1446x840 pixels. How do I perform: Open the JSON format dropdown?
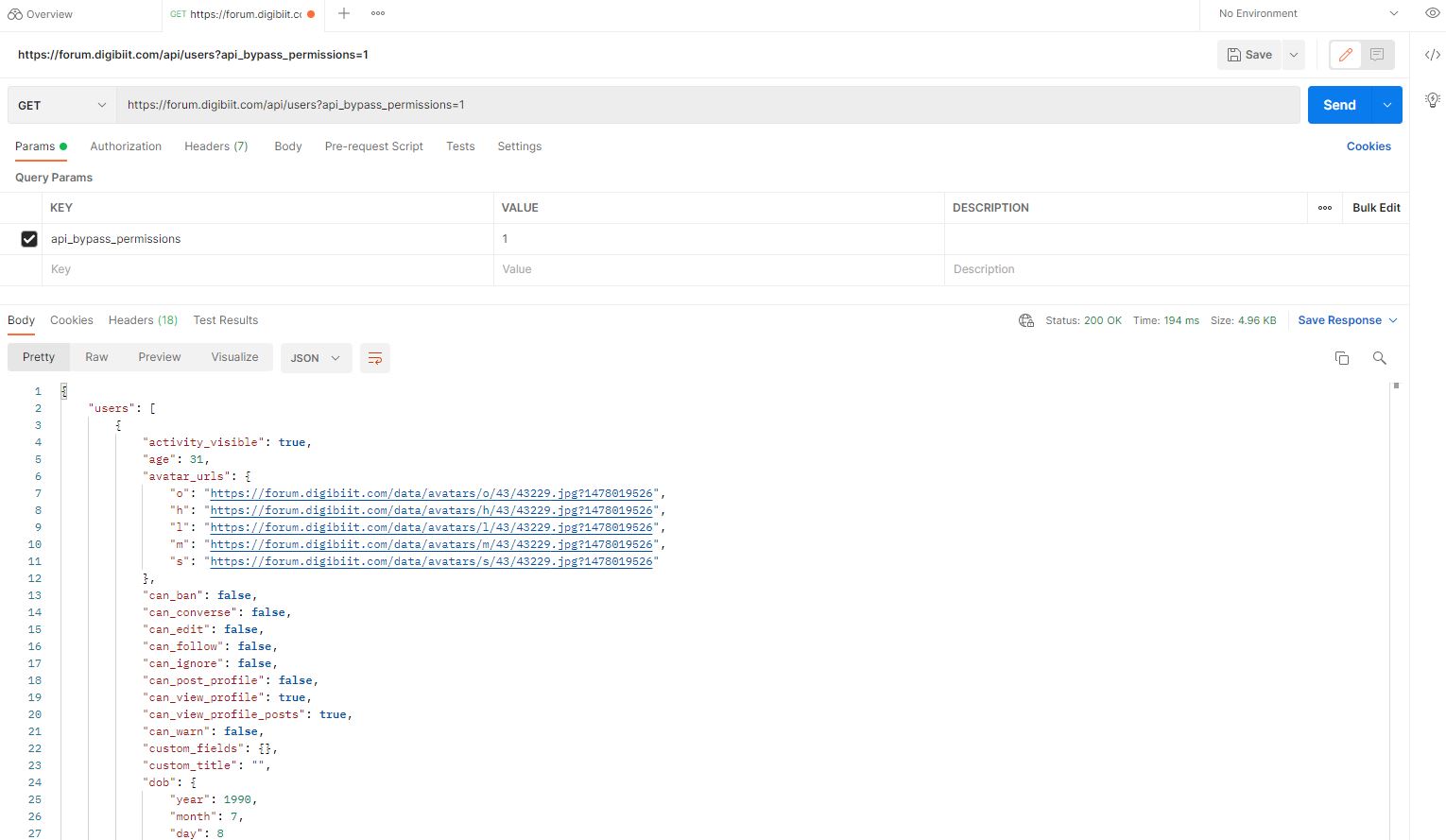[316, 358]
